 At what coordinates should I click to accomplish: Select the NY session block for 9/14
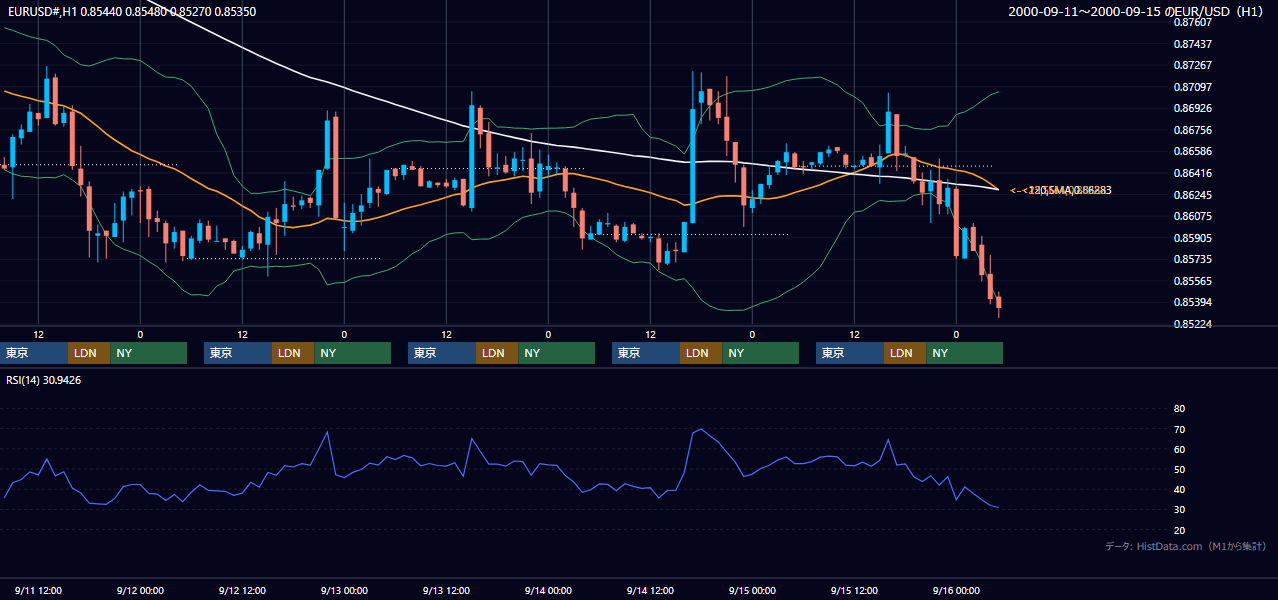click(x=760, y=353)
